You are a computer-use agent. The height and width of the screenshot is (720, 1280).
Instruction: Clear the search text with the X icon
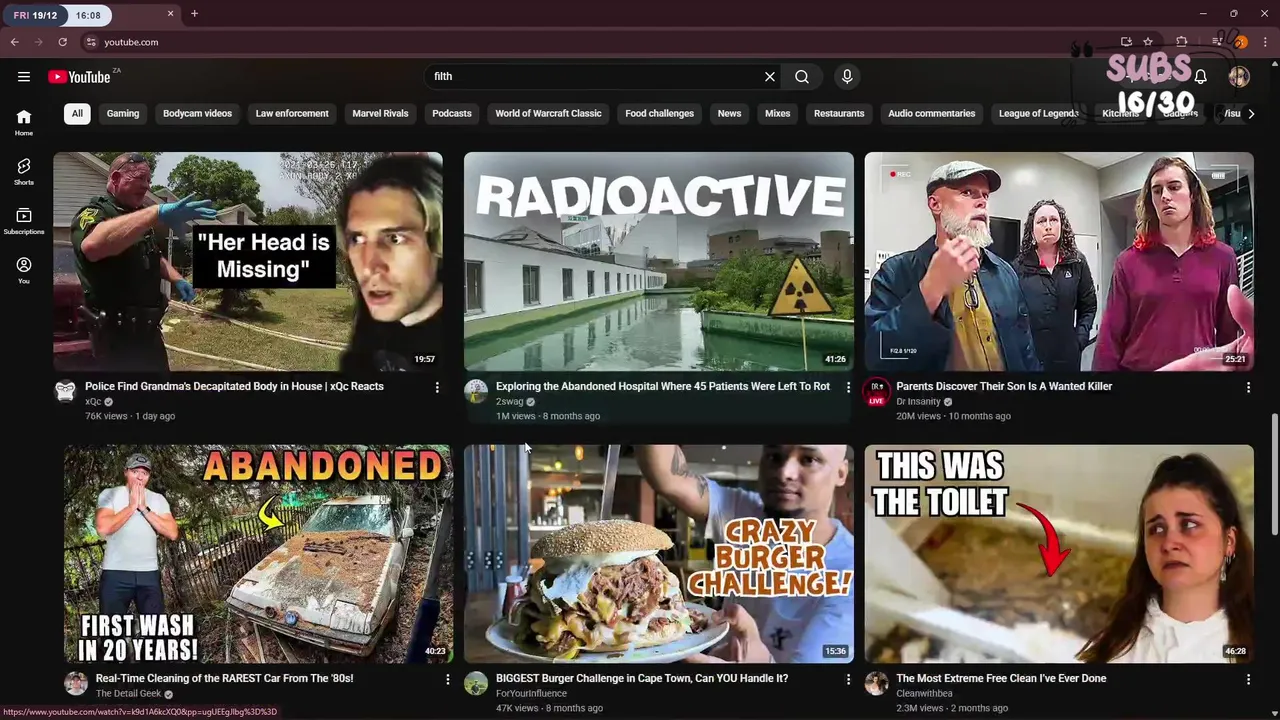click(x=770, y=77)
